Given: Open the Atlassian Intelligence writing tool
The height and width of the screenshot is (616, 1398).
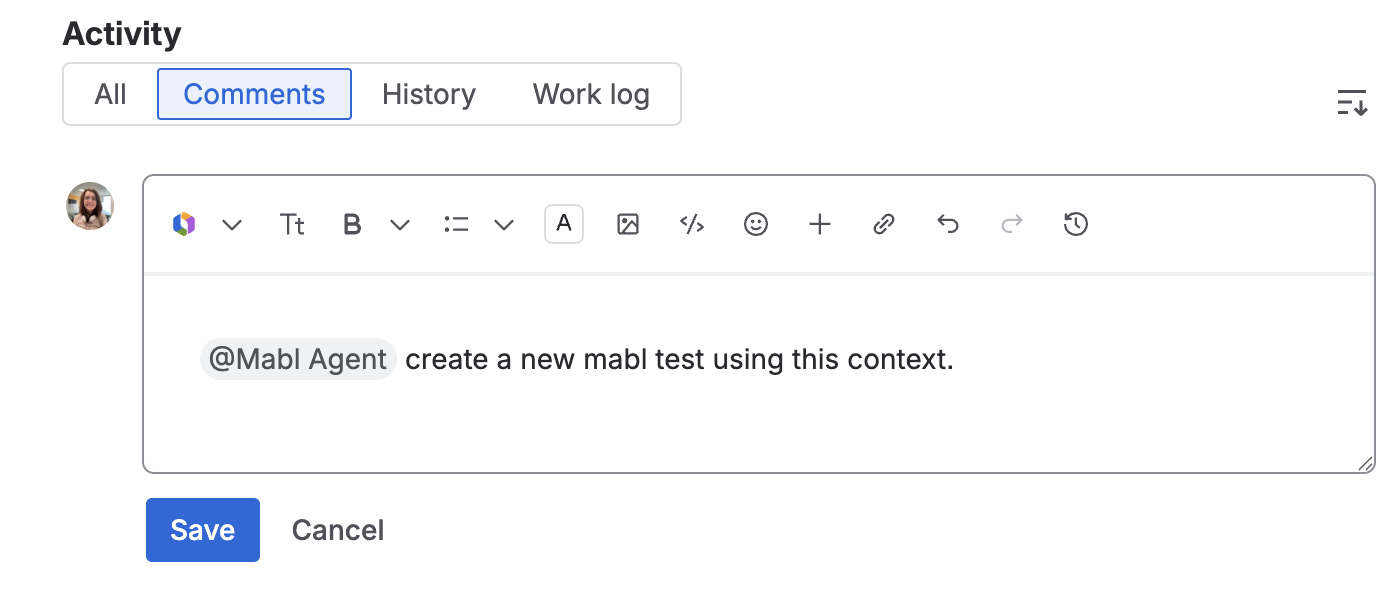Looking at the screenshot, I should pyautogui.click(x=183, y=224).
